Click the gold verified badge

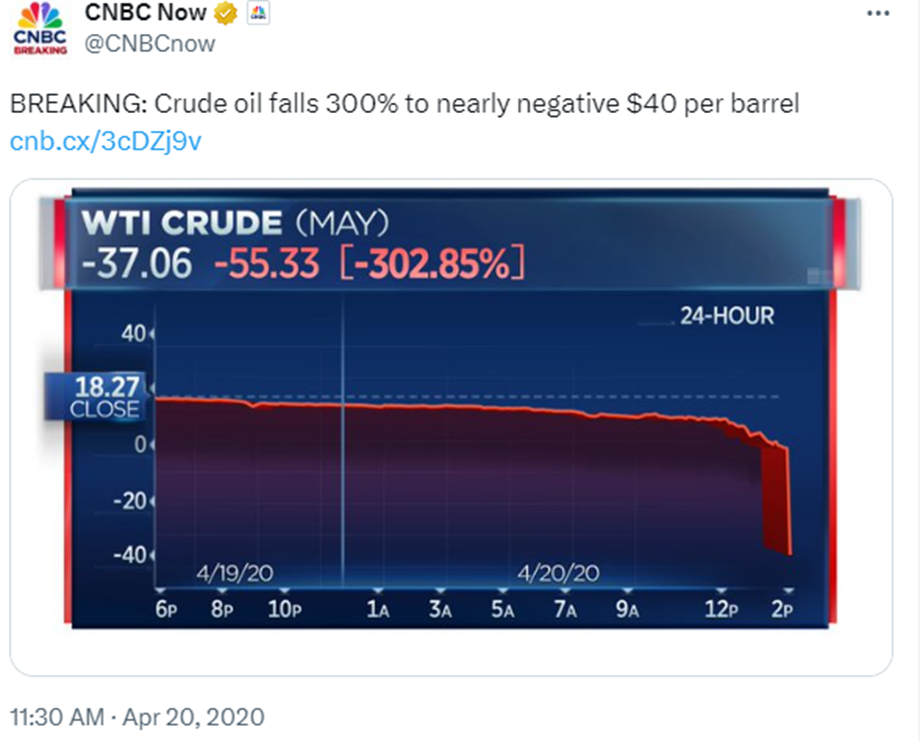pyautogui.click(x=226, y=14)
